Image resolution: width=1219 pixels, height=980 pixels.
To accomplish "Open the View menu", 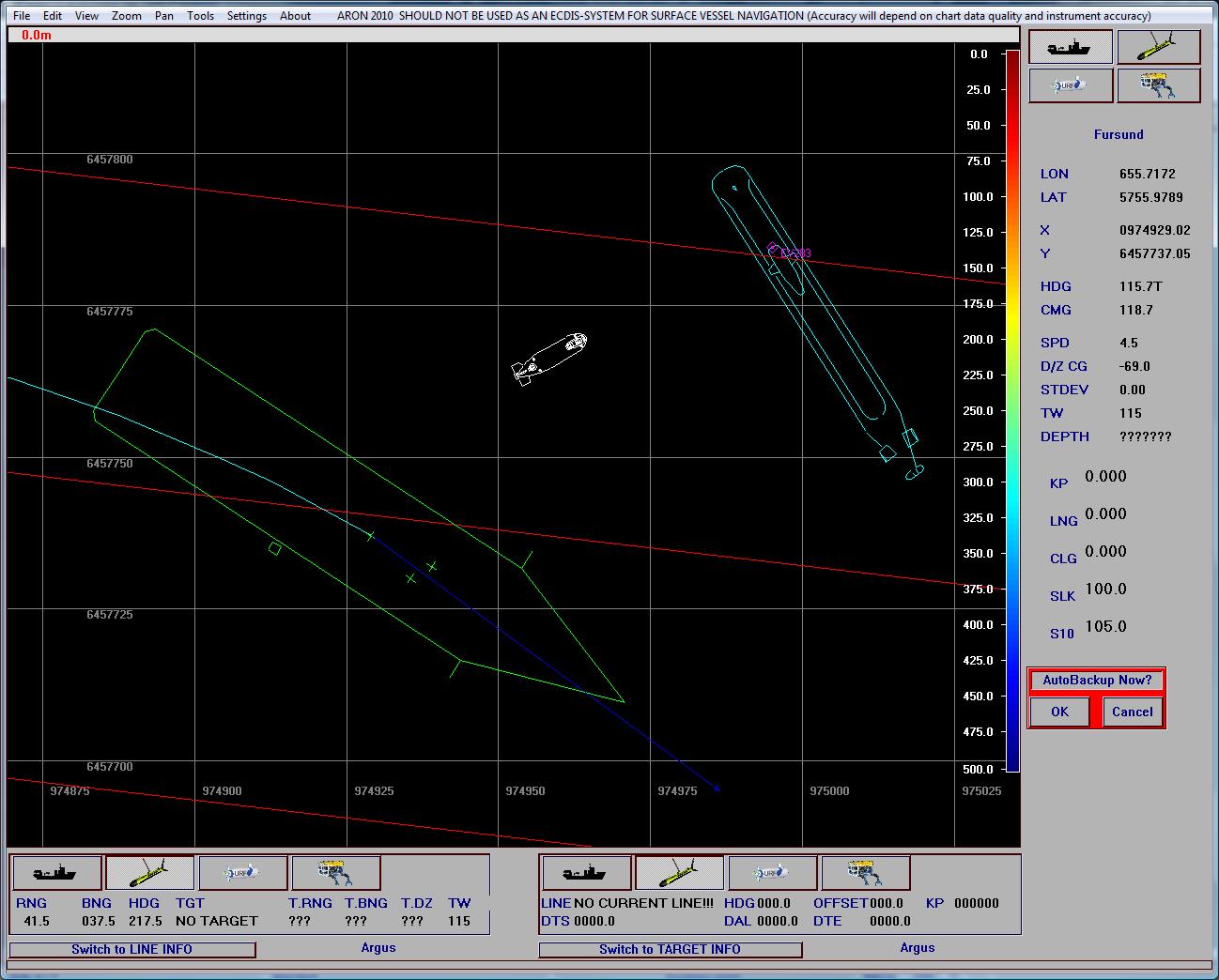I will tap(86, 16).
